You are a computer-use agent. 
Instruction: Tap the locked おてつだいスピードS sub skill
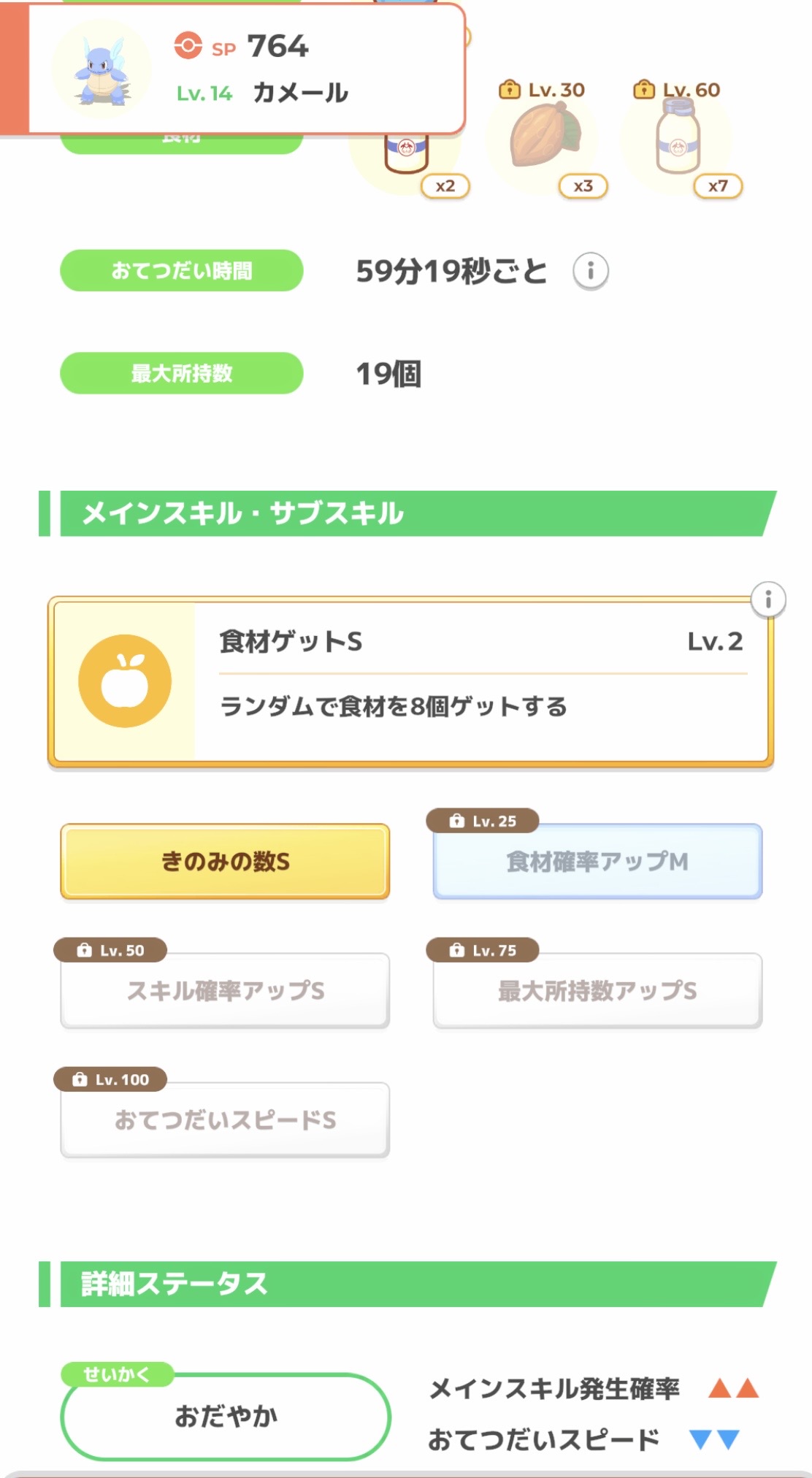pyautogui.click(x=225, y=1120)
